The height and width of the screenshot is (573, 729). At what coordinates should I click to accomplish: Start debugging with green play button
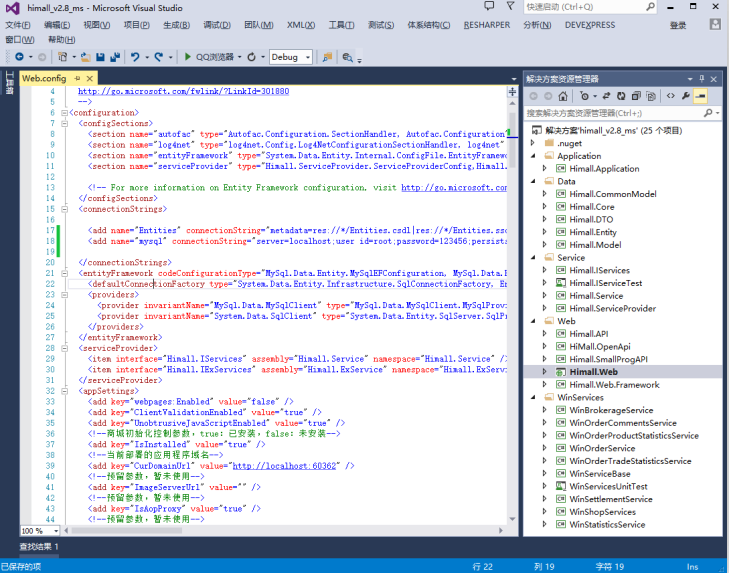(186, 57)
